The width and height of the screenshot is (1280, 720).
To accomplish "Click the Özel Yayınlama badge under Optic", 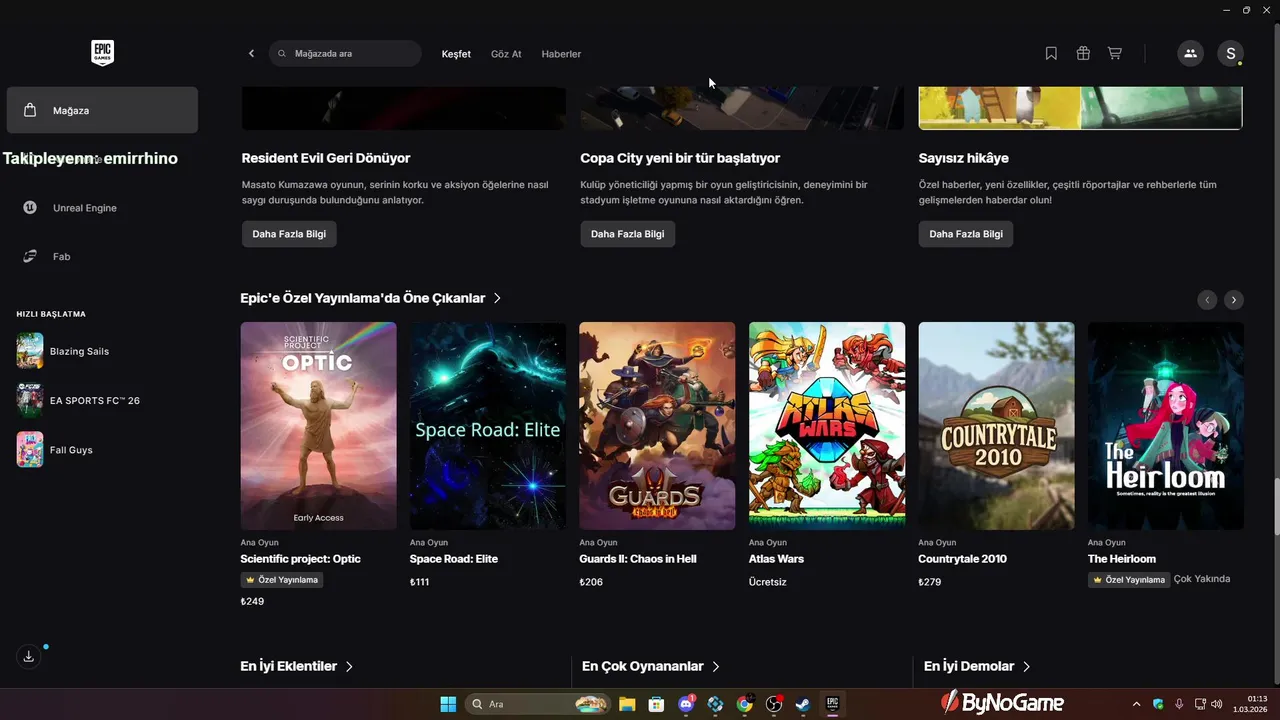I will click(x=282, y=580).
